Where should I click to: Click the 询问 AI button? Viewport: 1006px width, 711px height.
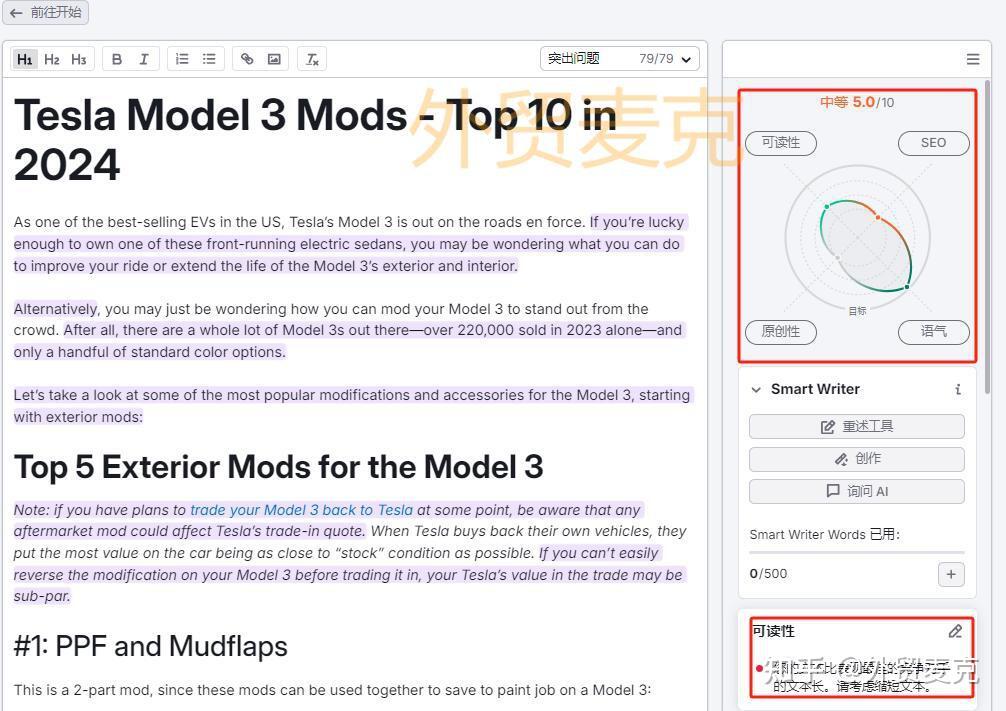857,492
